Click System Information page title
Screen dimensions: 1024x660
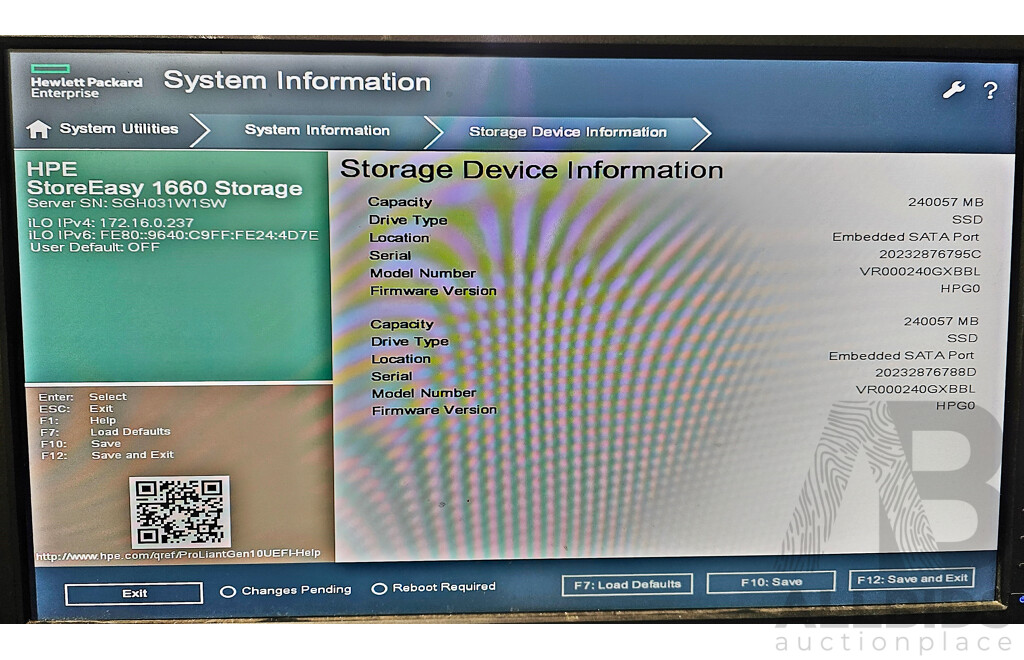[297, 81]
